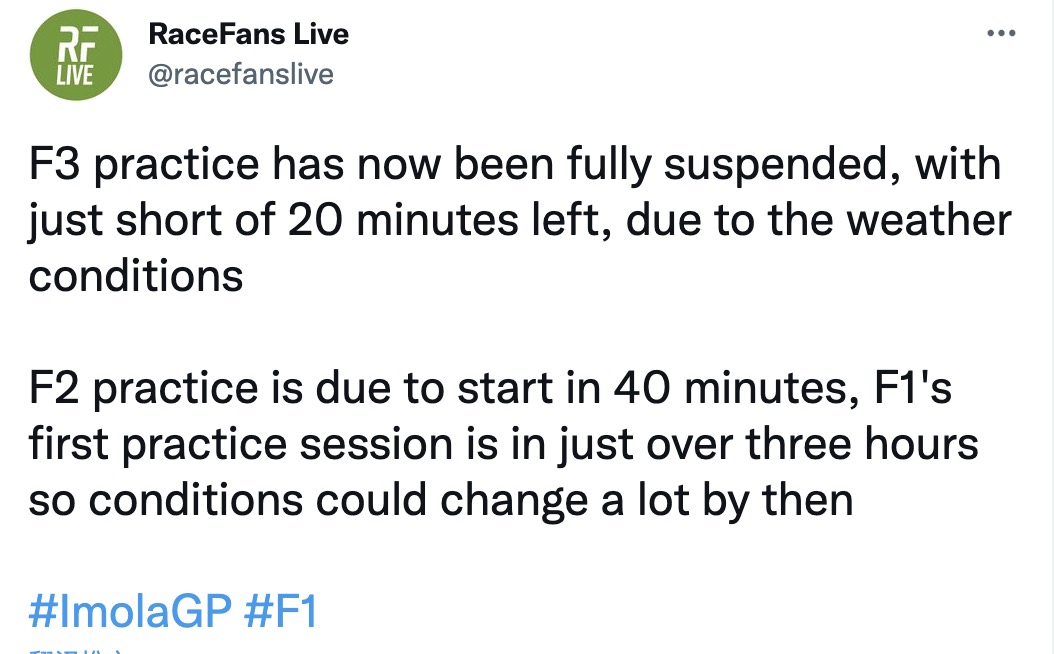Open the RaceFans Live display name

[248, 34]
